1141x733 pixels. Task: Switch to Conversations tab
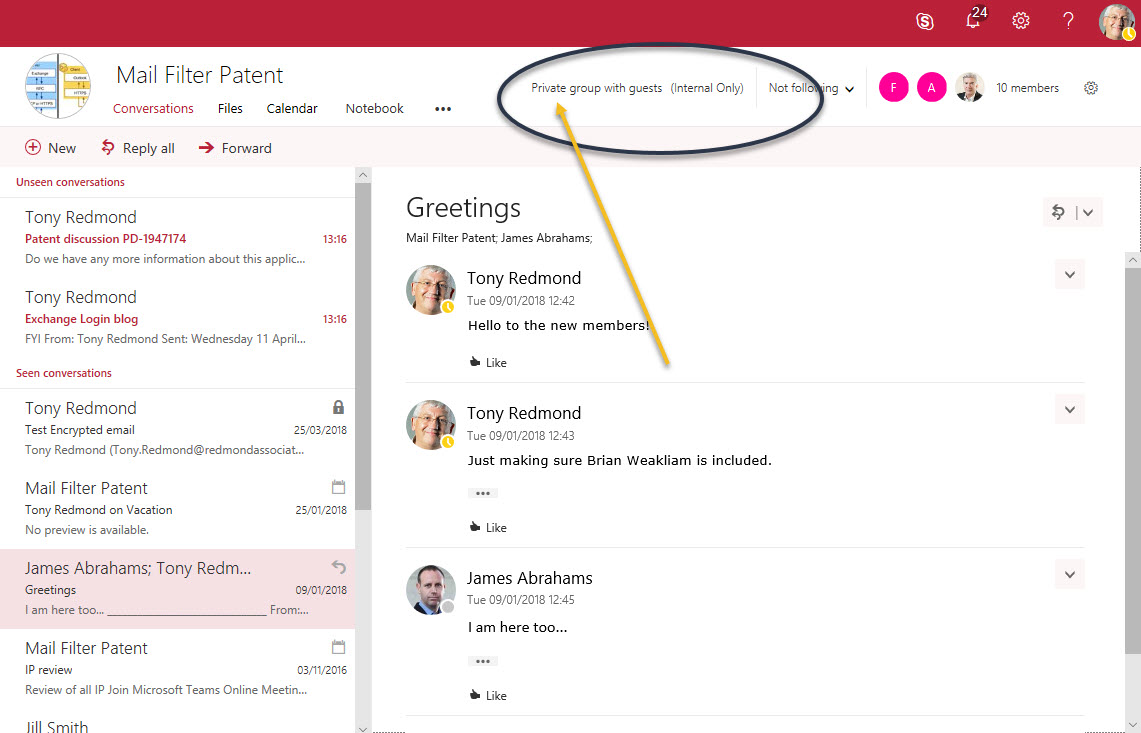point(153,108)
